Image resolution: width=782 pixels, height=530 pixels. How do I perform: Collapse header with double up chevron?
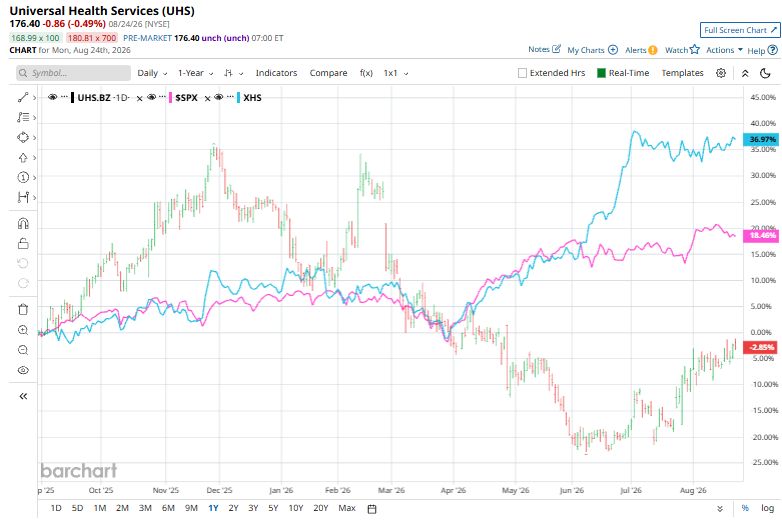(745, 73)
